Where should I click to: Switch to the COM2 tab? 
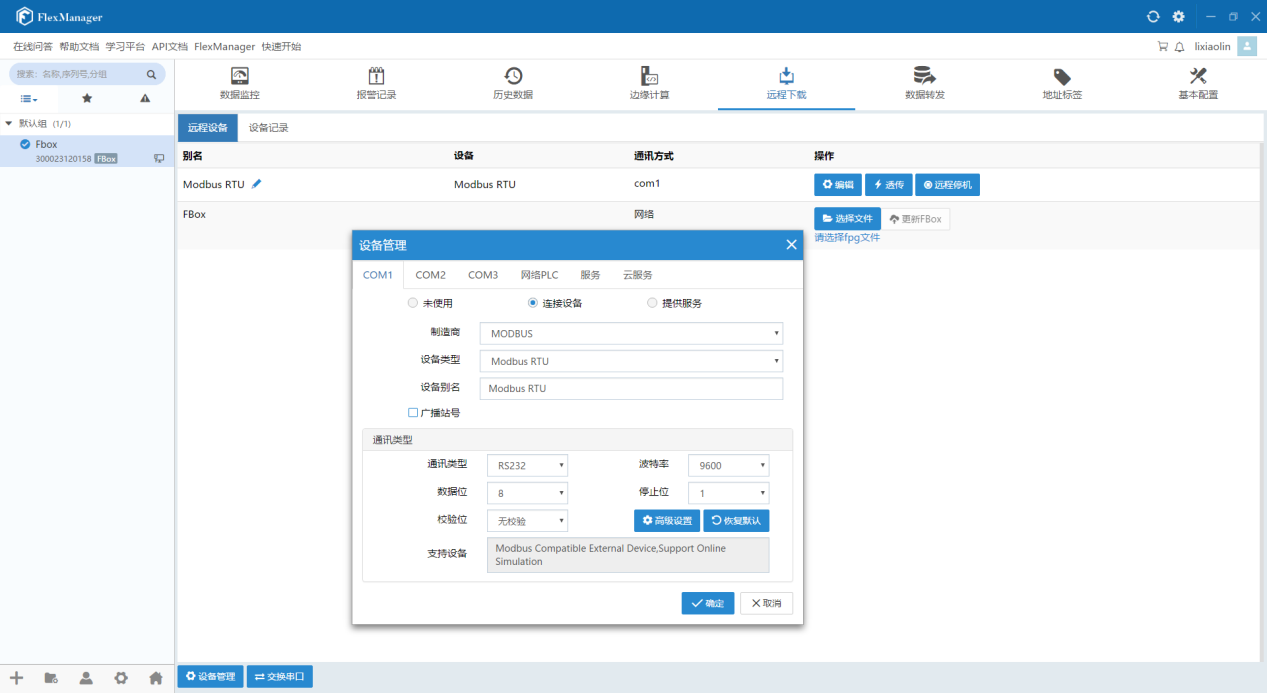tap(430, 275)
